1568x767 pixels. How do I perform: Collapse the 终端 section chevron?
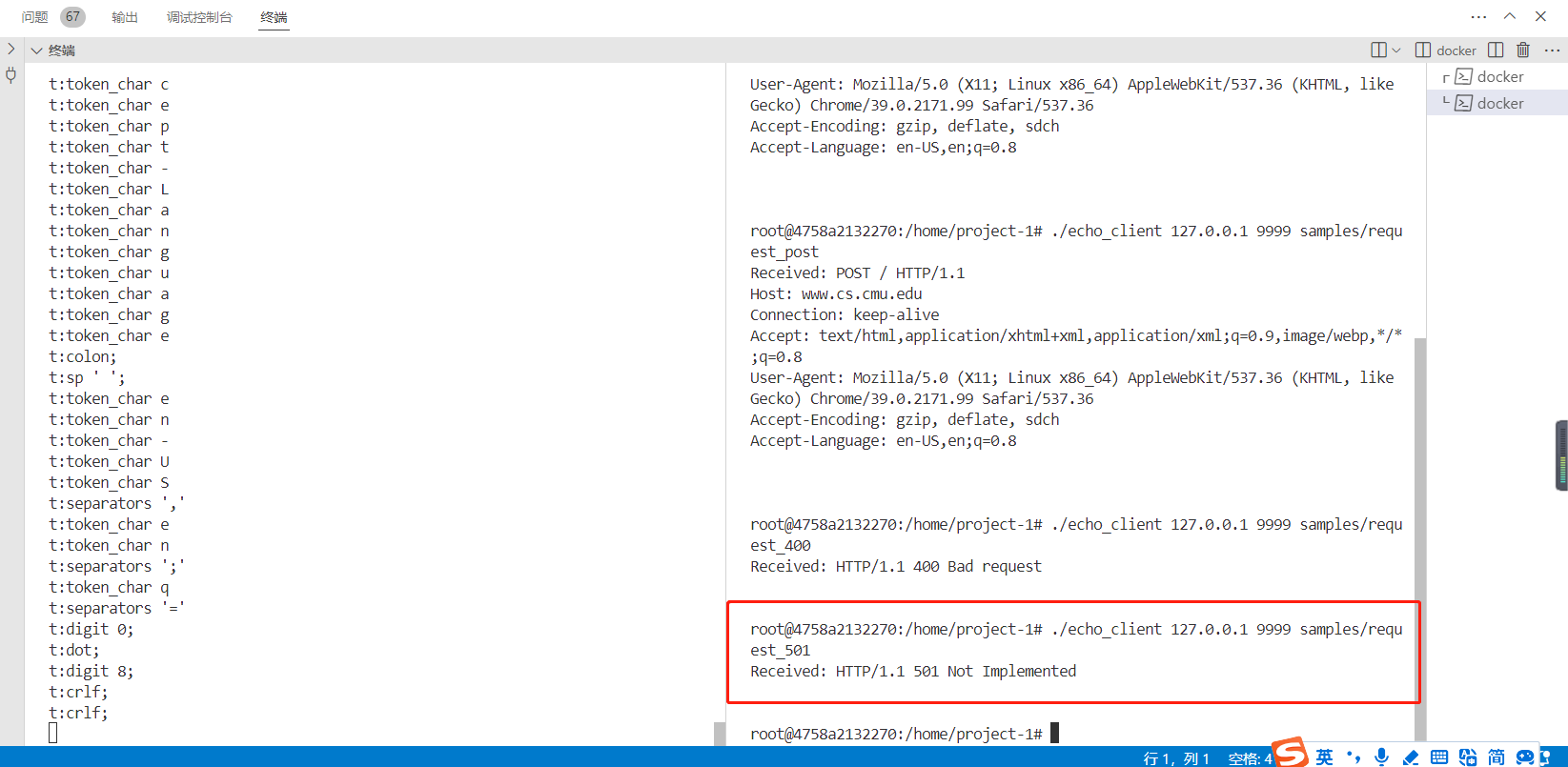(x=37, y=50)
